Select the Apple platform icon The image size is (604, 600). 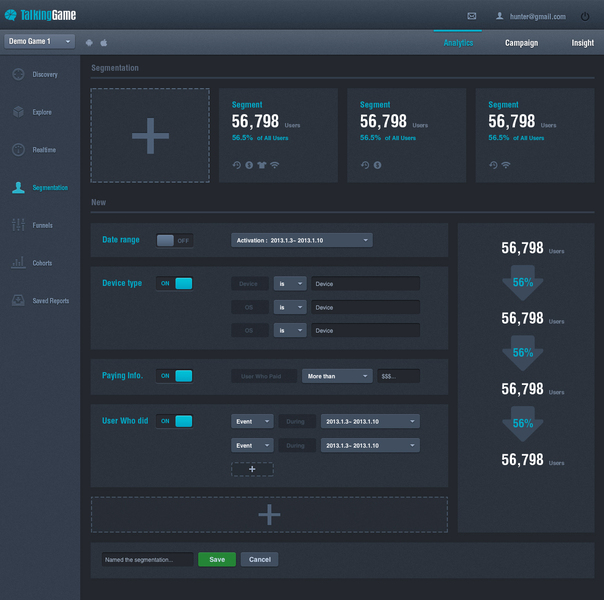click(x=104, y=42)
